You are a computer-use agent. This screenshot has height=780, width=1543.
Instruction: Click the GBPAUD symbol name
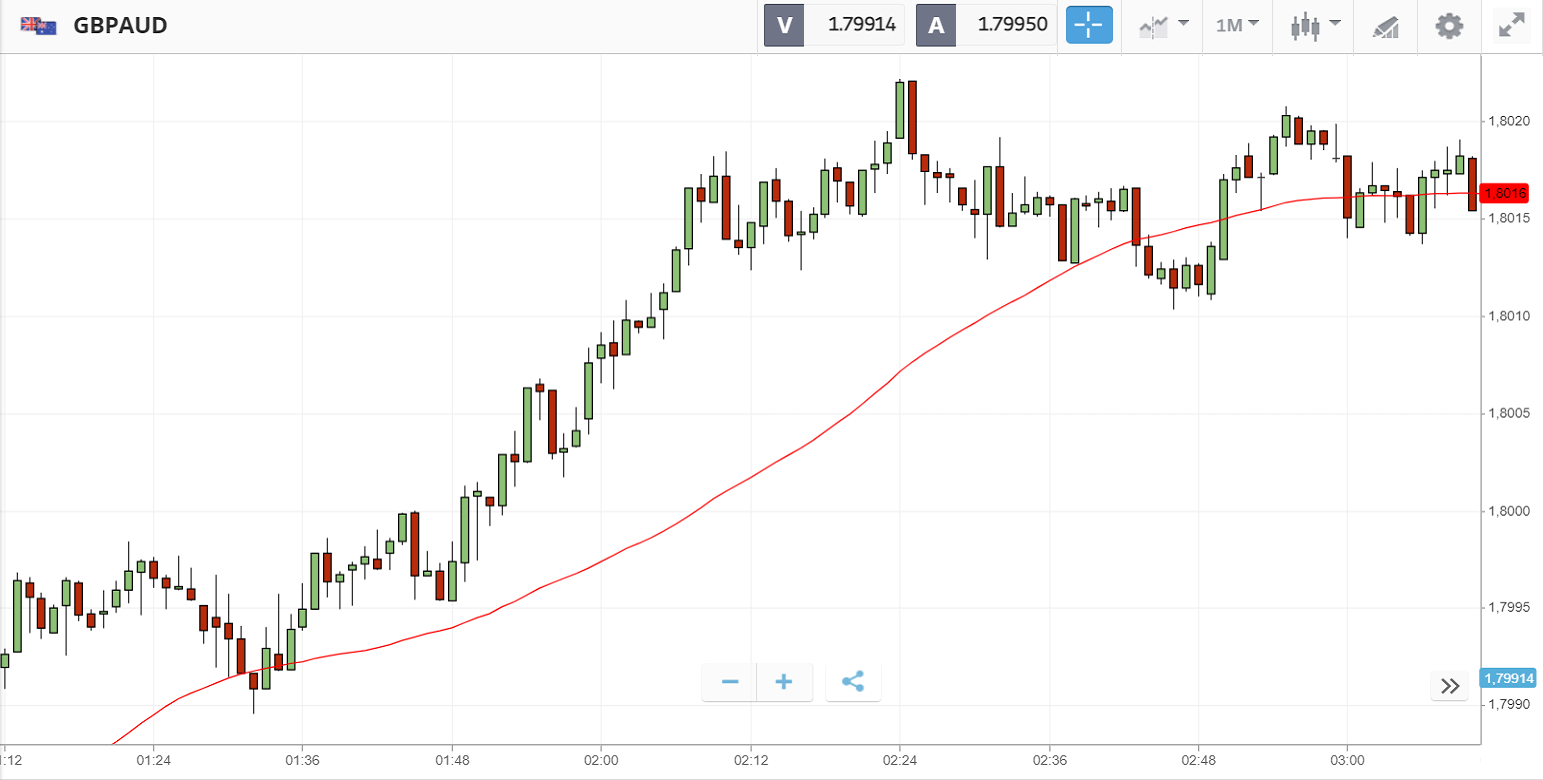pos(120,26)
